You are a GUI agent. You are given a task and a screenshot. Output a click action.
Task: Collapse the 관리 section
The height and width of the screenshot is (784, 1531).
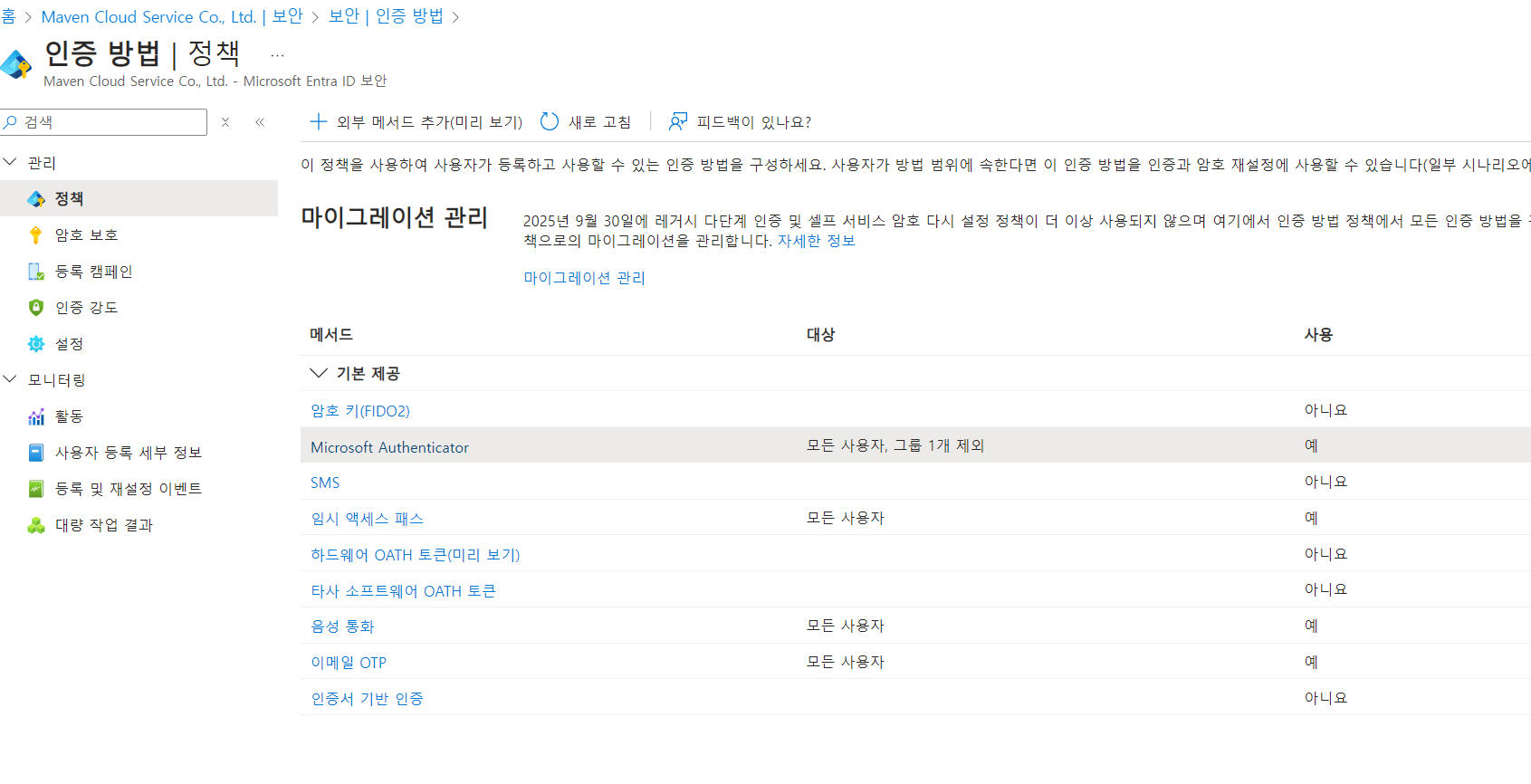point(11,162)
